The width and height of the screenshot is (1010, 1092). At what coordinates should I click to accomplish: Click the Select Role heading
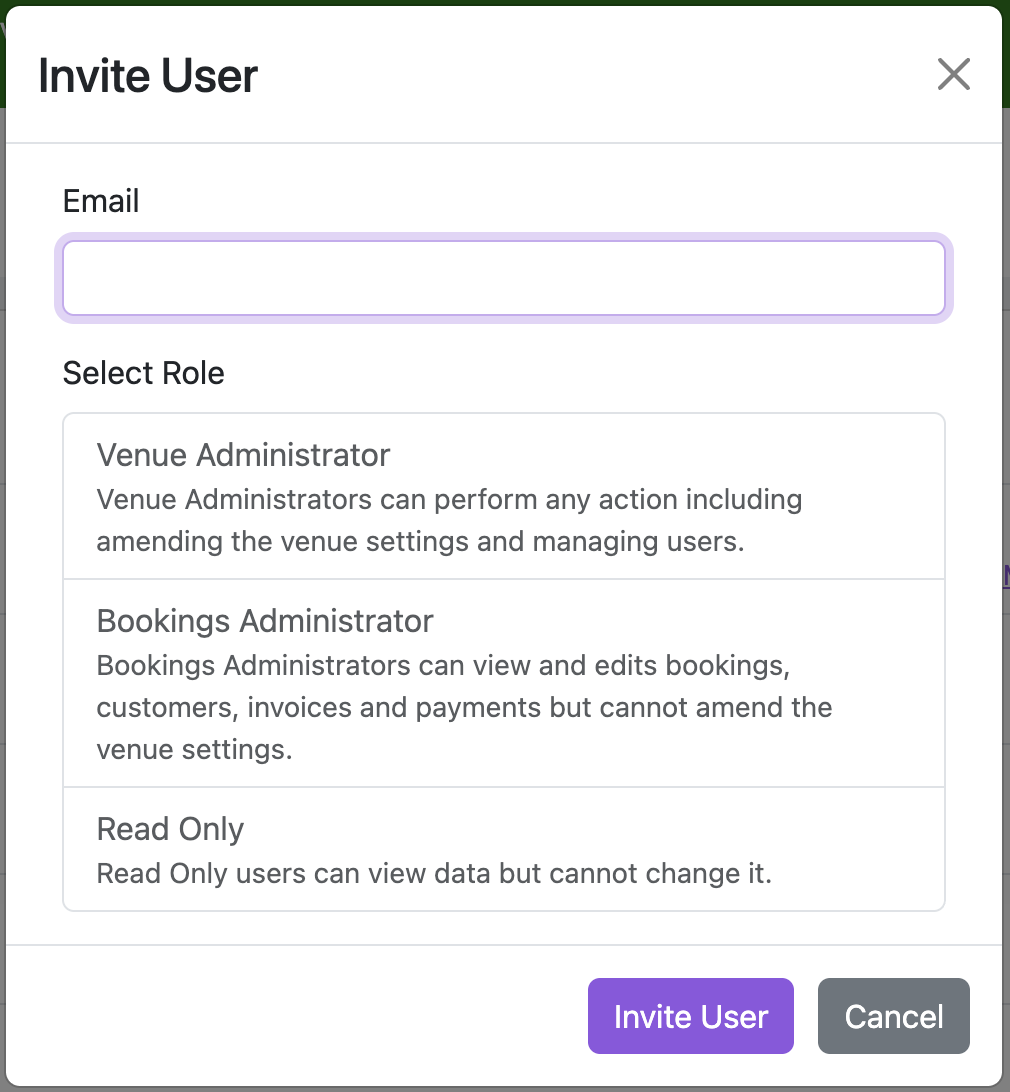coord(143,372)
